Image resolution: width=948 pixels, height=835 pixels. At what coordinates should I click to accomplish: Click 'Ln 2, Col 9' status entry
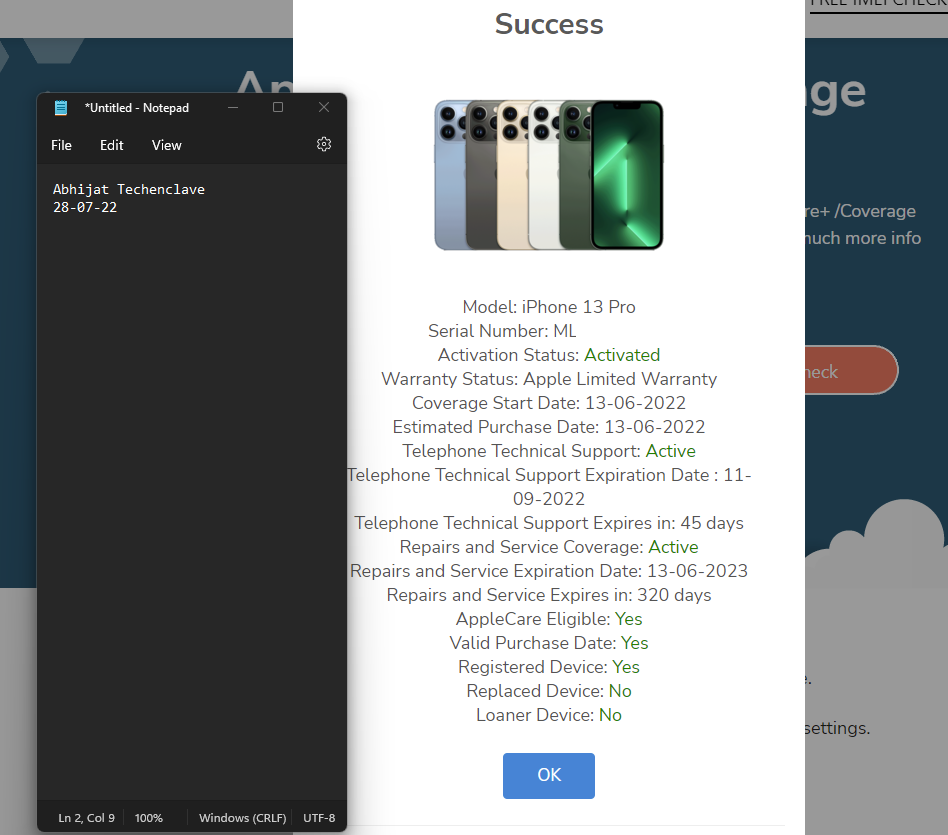86,818
